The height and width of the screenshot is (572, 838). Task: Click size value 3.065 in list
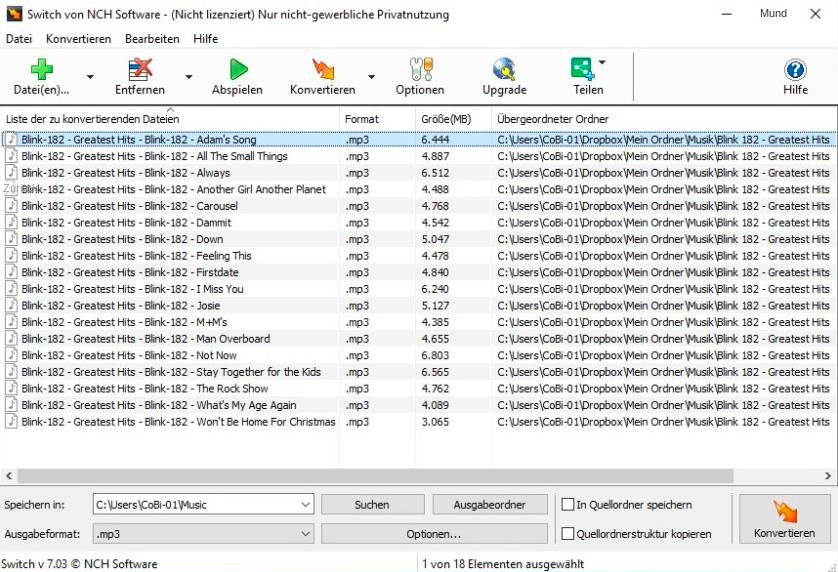point(435,421)
